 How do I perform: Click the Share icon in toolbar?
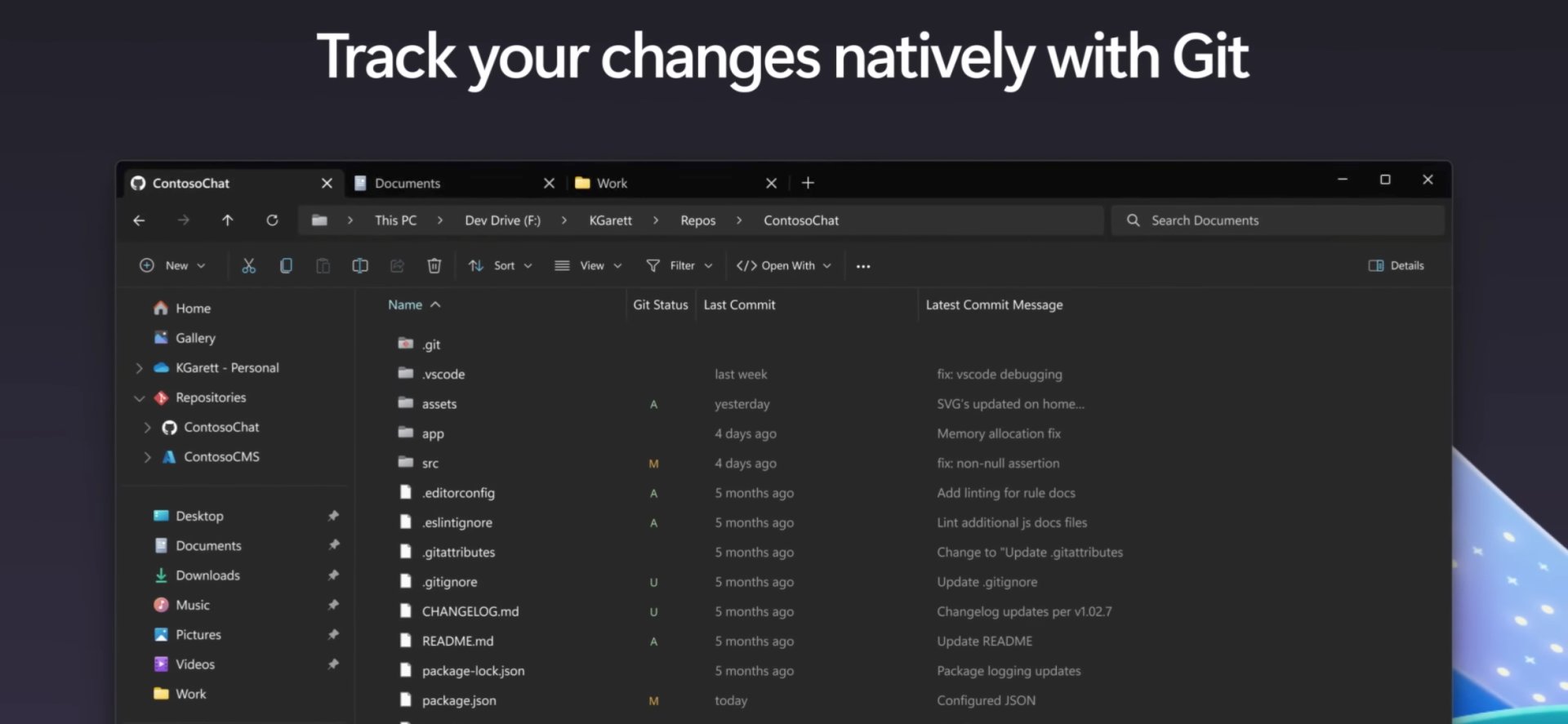[x=397, y=265]
